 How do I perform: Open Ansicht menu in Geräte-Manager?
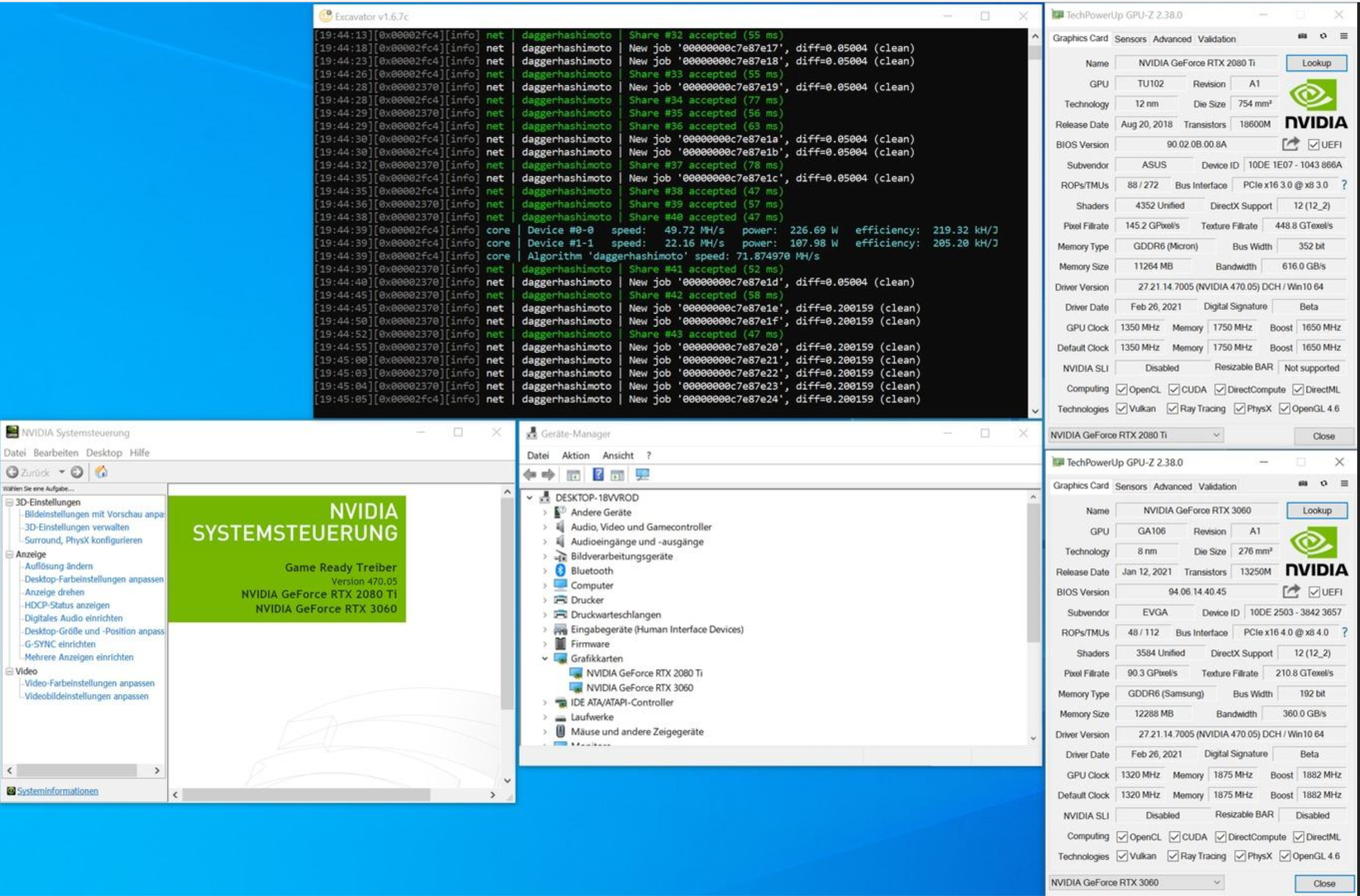tap(617, 455)
